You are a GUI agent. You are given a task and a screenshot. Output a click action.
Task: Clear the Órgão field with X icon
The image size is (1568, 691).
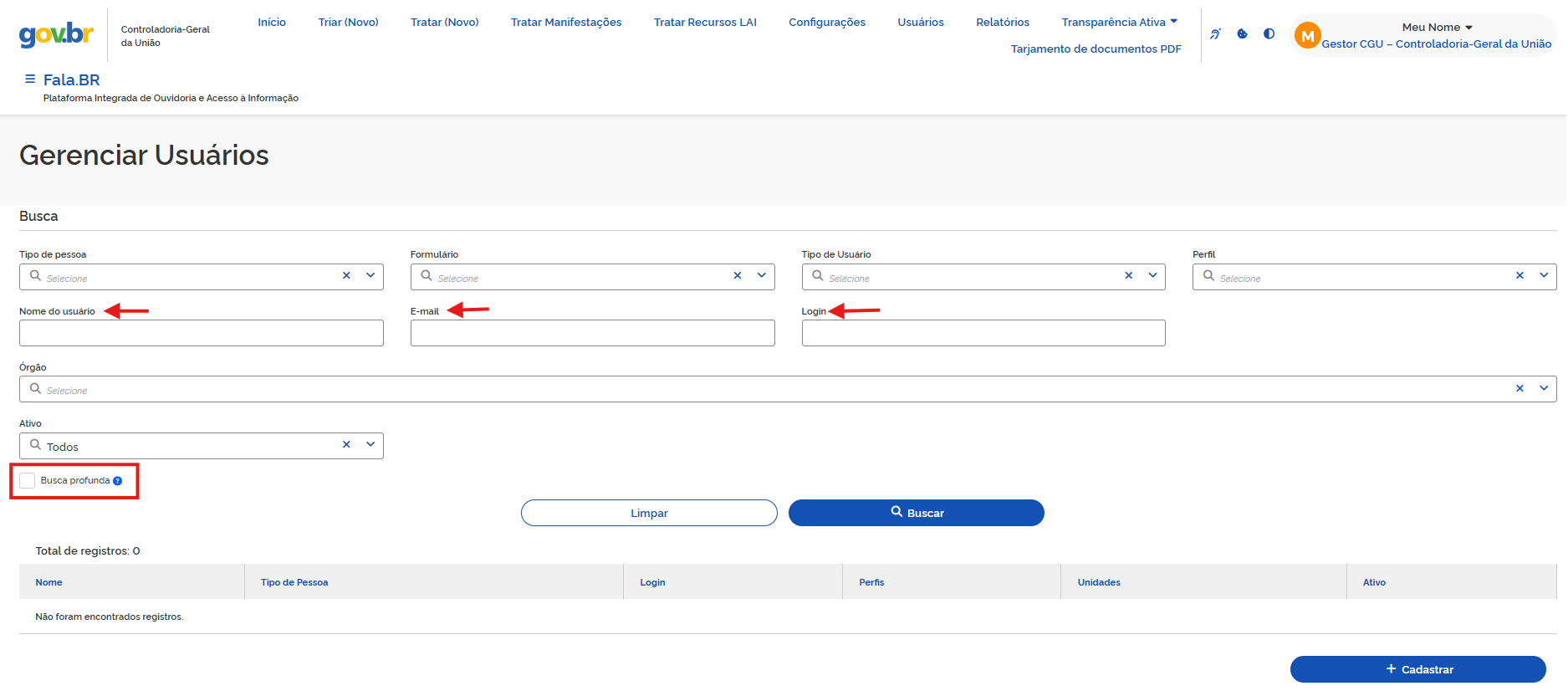pyautogui.click(x=1519, y=389)
